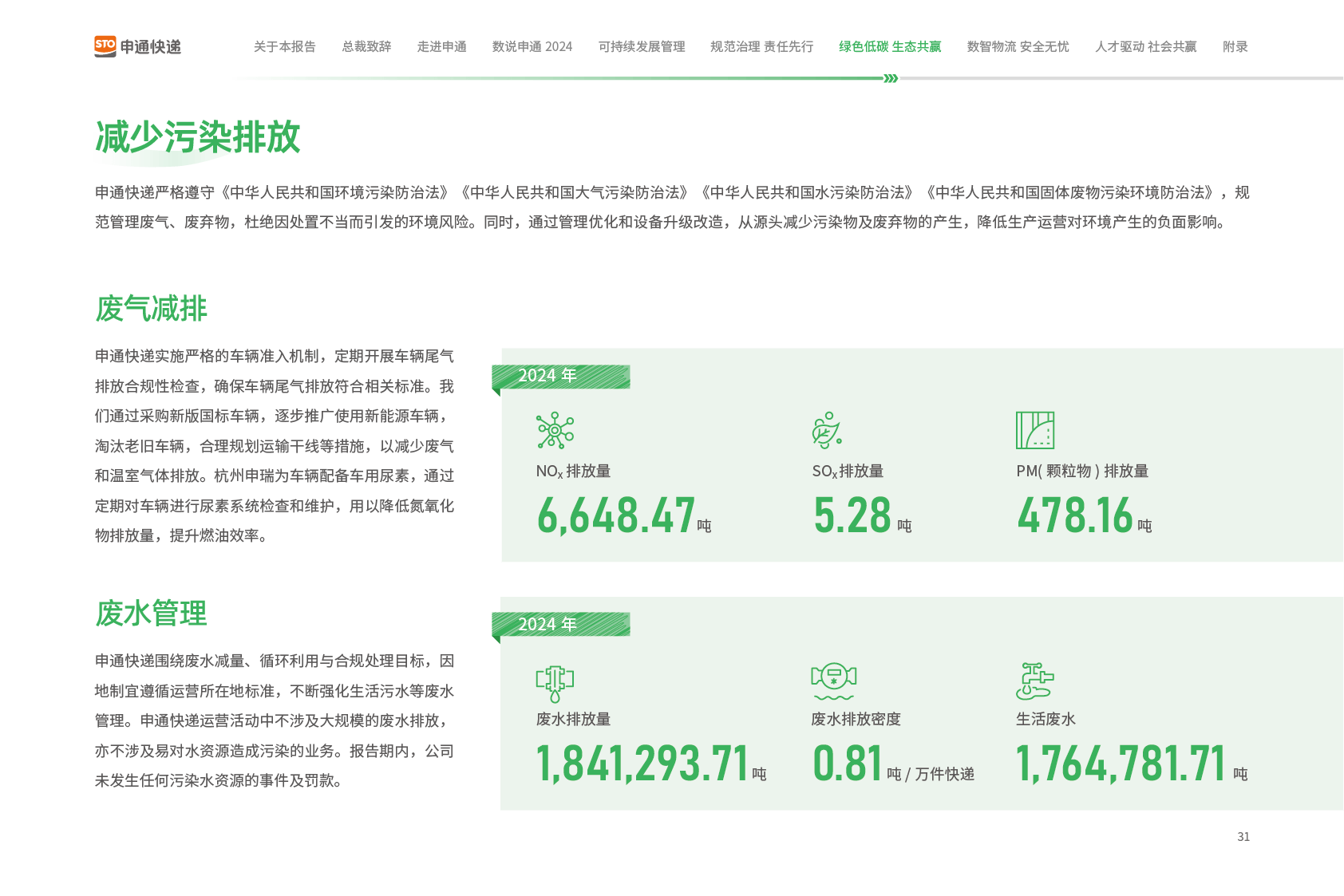Click the NOx emissions molecule icon
1344x896 pixels.
[555, 431]
